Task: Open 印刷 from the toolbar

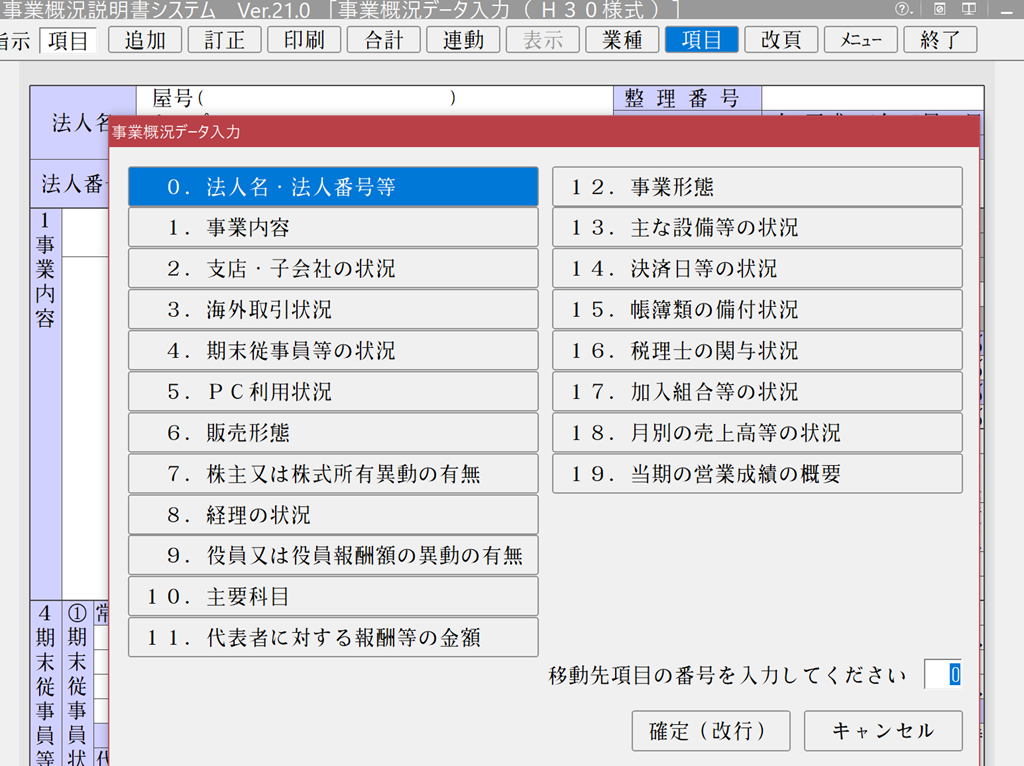Action: [x=303, y=40]
